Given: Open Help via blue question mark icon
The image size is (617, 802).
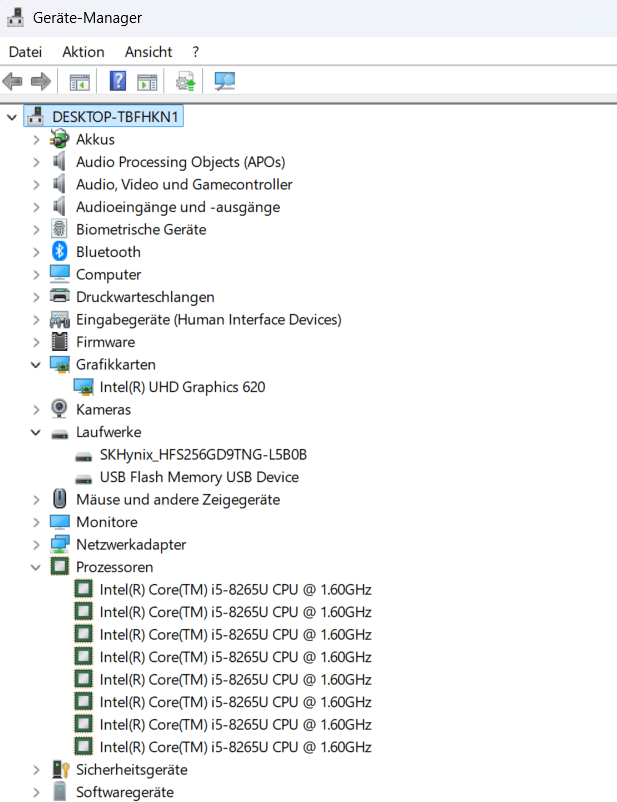Looking at the screenshot, I should [x=118, y=81].
